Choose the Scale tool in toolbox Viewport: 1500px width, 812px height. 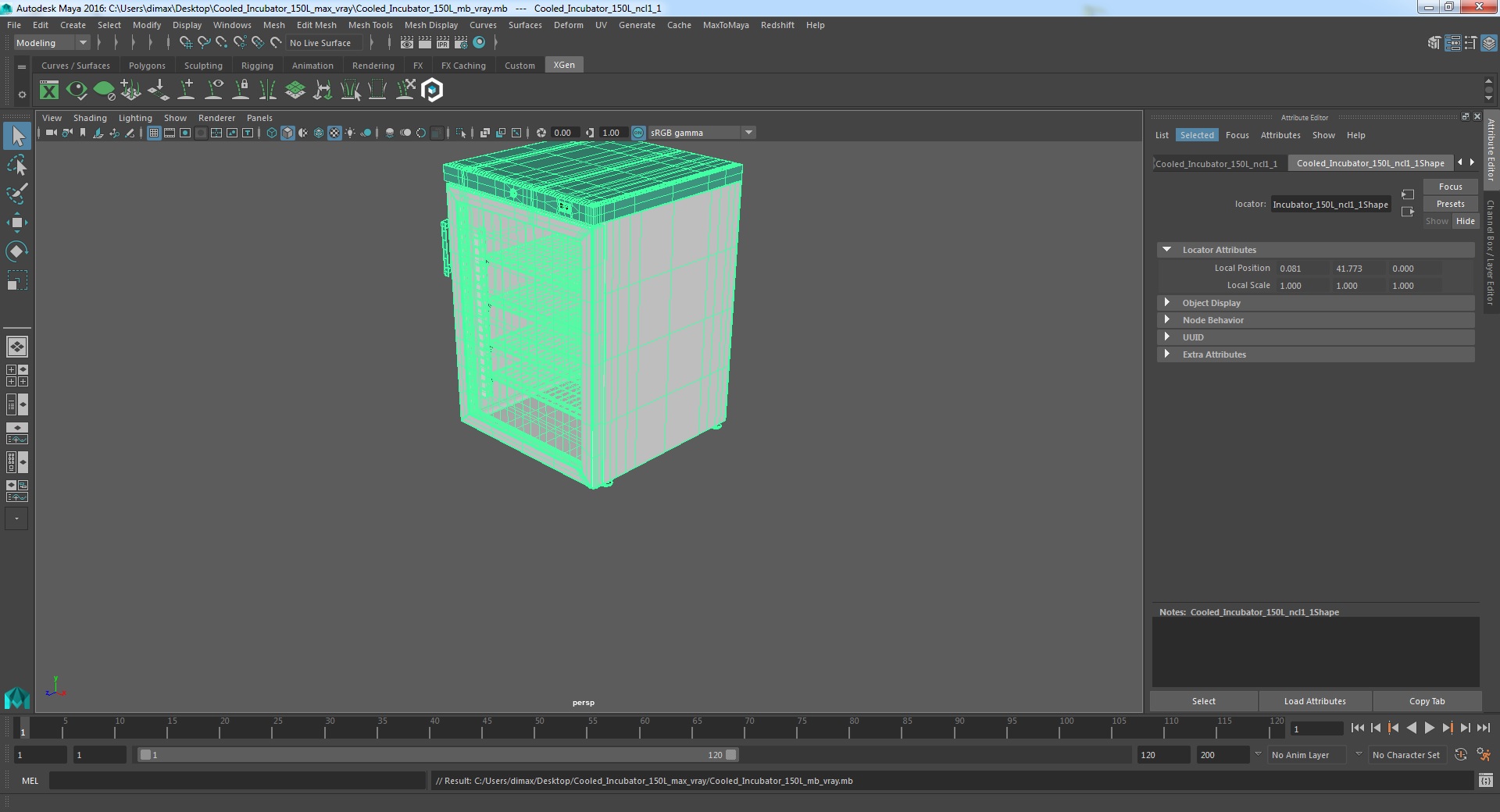[16, 280]
